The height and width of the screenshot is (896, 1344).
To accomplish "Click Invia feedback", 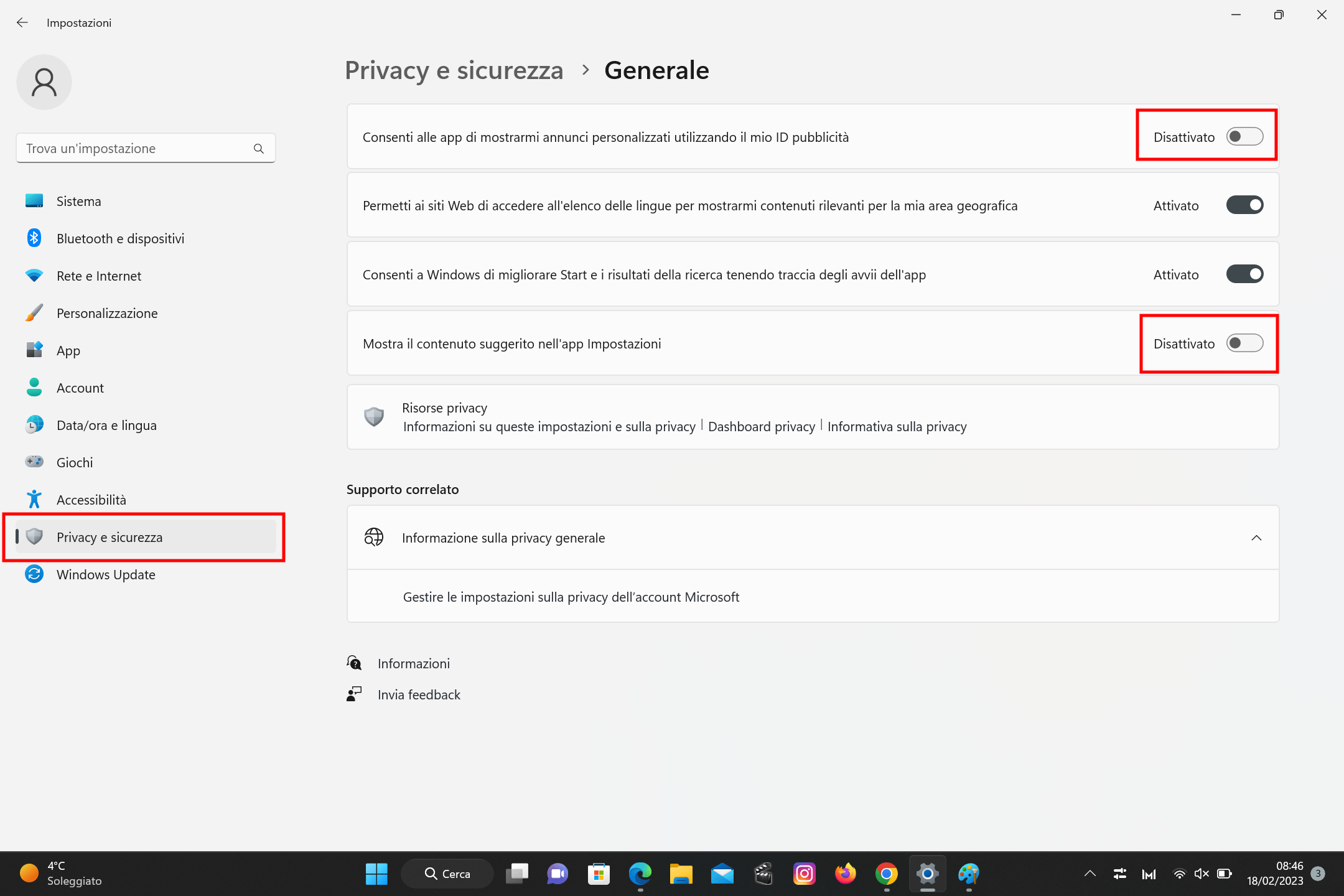I will [x=419, y=694].
